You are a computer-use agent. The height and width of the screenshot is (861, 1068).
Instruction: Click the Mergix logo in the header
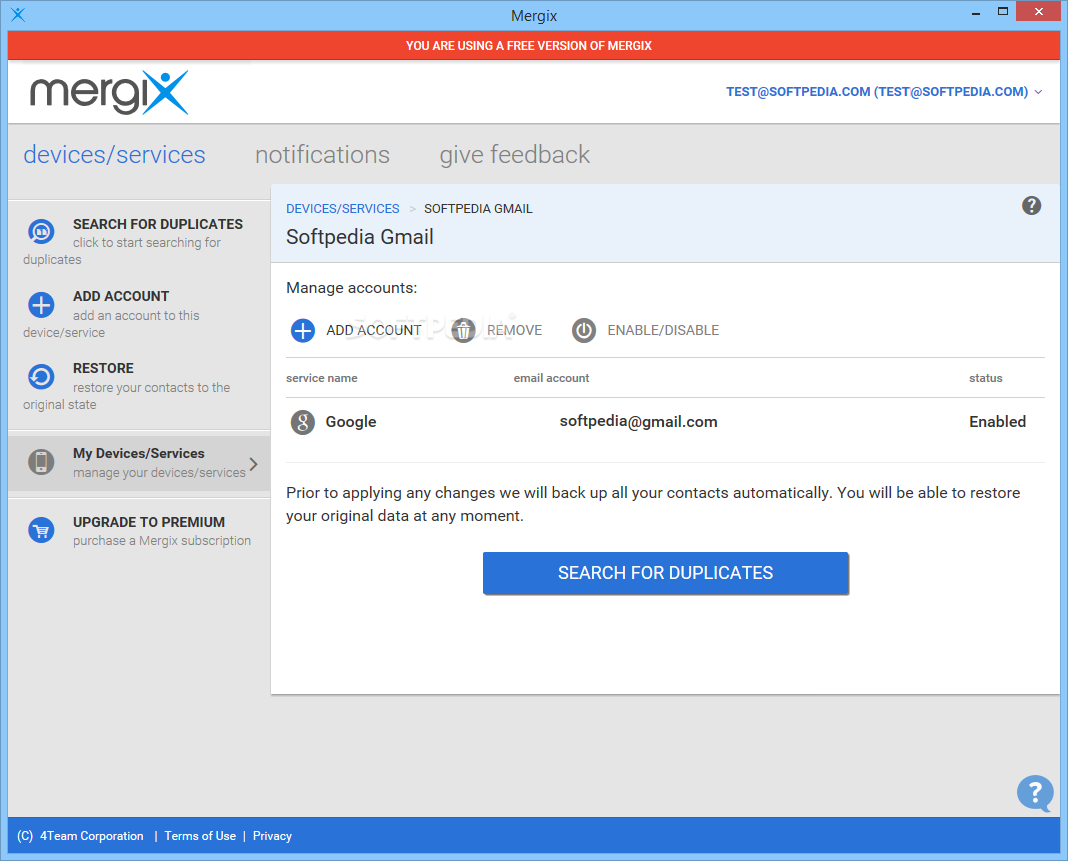tap(109, 92)
